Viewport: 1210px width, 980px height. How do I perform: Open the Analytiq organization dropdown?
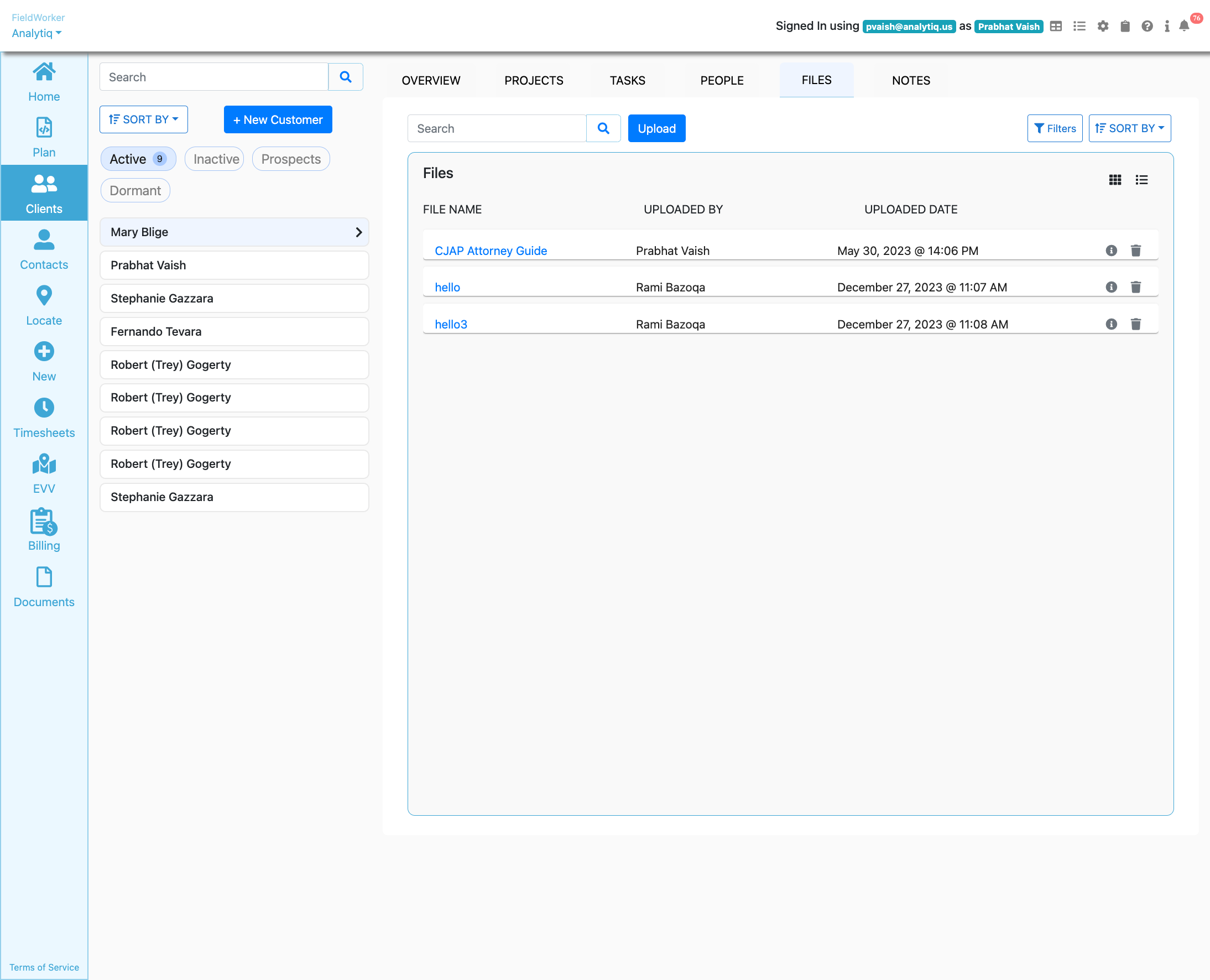pos(36,33)
